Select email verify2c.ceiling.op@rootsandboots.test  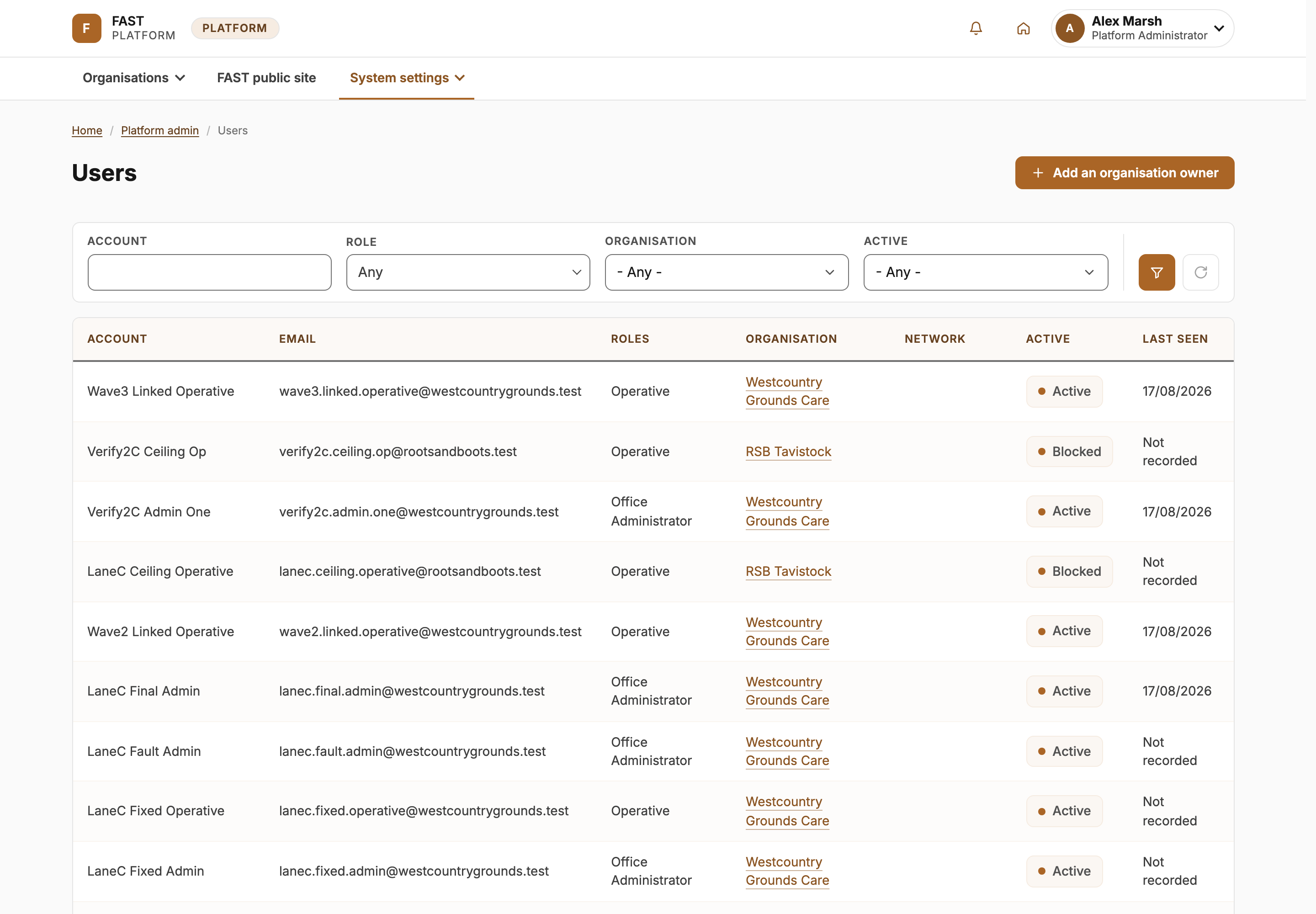coord(398,452)
